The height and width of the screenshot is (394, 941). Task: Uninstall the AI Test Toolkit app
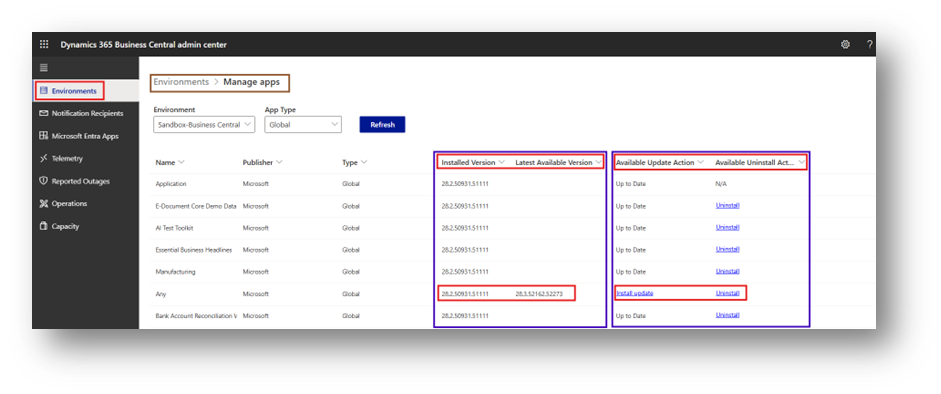[727, 228]
